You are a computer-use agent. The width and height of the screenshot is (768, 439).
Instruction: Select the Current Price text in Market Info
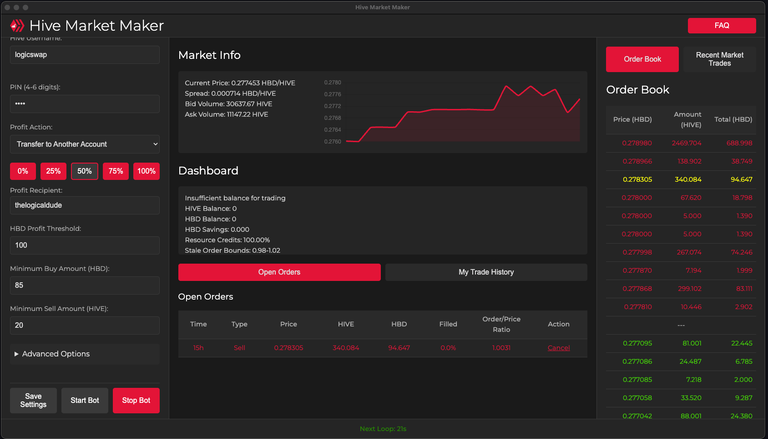240,83
